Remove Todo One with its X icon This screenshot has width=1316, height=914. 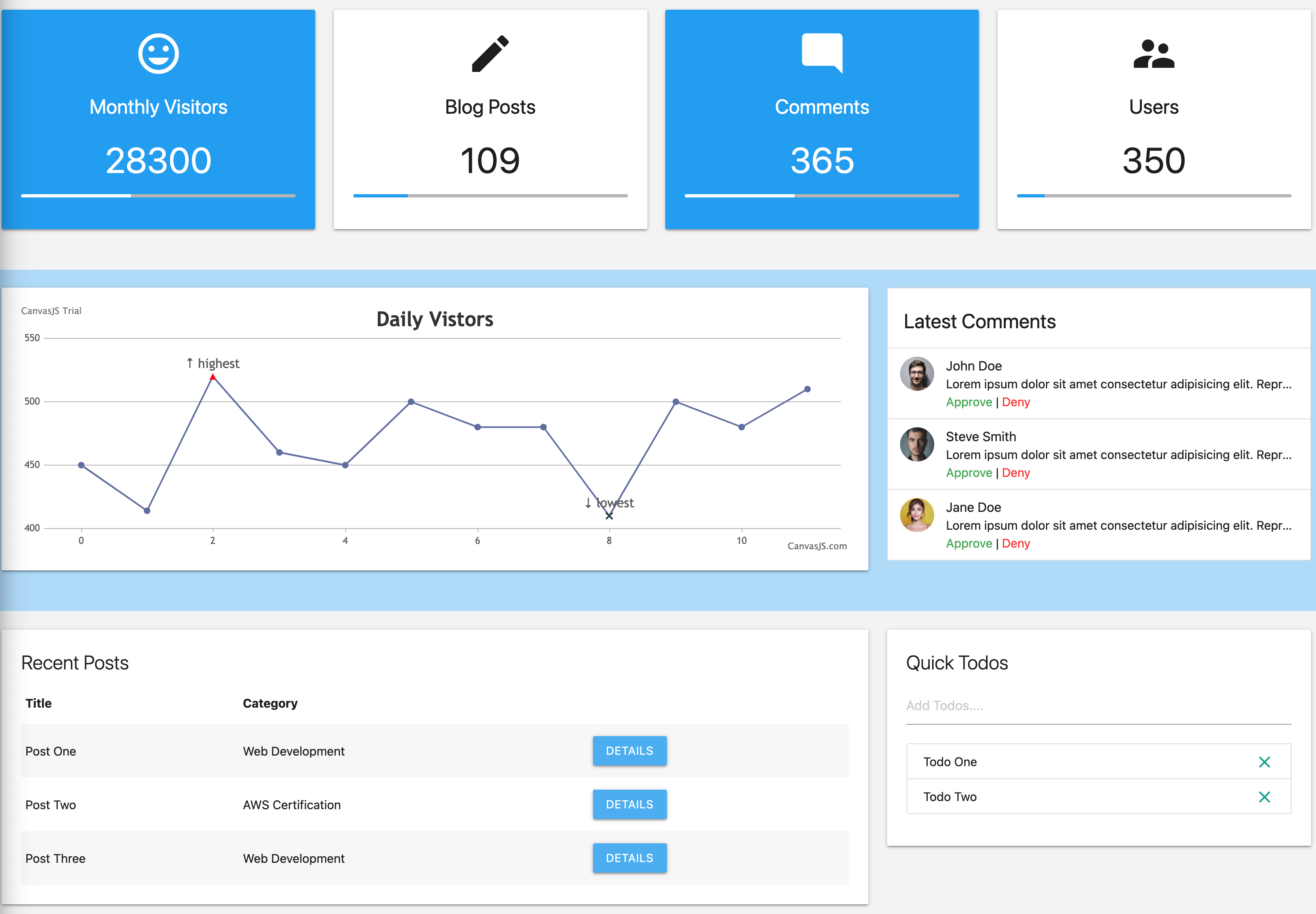click(x=1264, y=762)
